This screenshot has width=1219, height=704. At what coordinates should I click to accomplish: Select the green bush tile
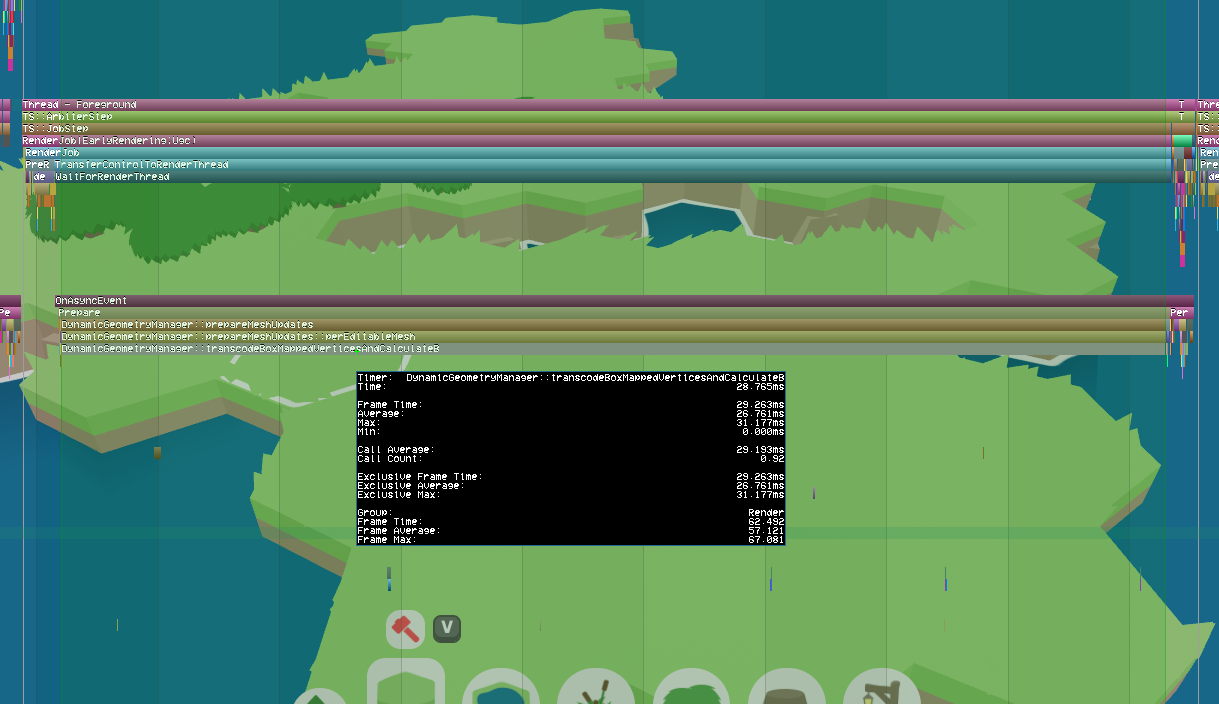pyautogui.click(x=691, y=686)
